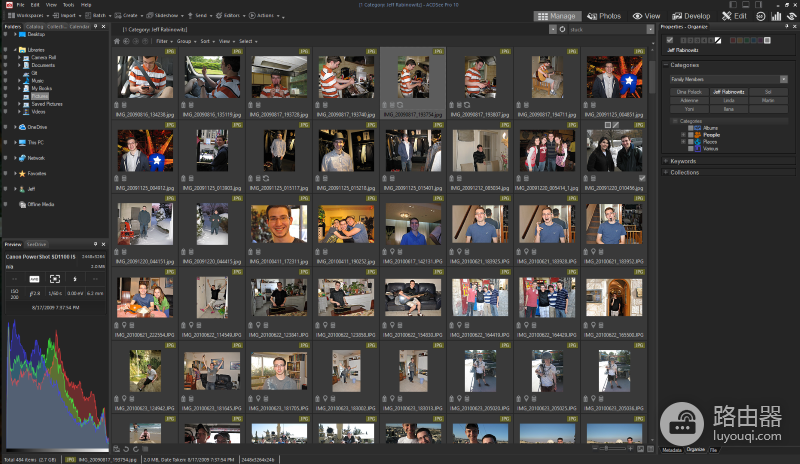Toggle the tagged checkbox in Properties panel
800x464 pixels.
[670, 40]
